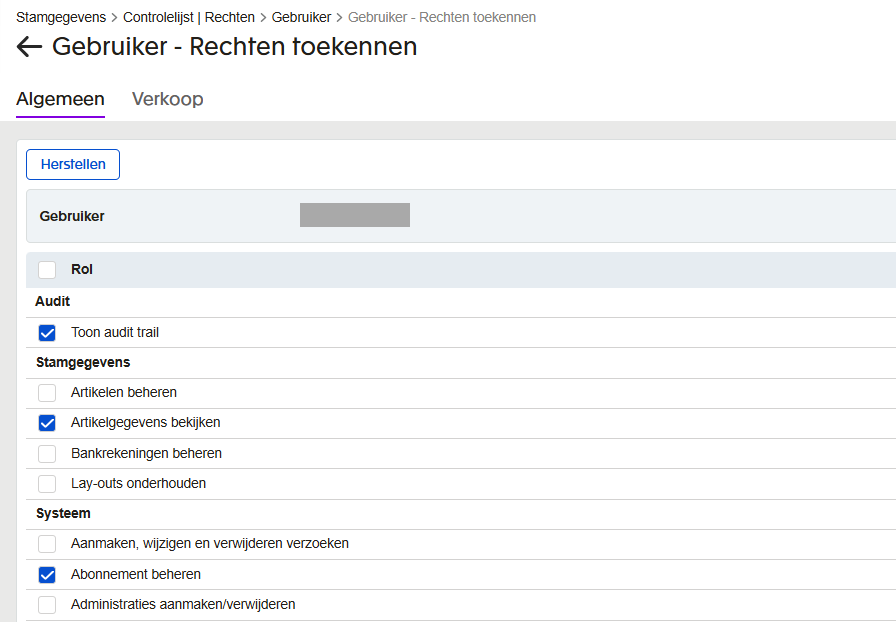Enable Lay-outs onderhouden checkbox

[47, 484]
